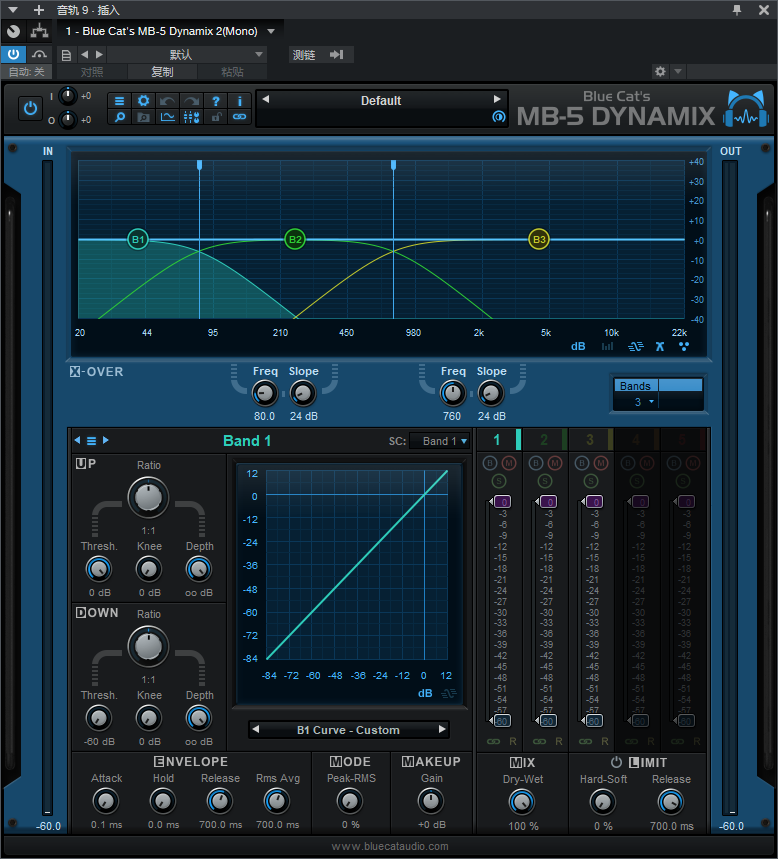This screenshot has width=778, height=859.
Task: Select band tab 3
Action: tap(591, 440)
